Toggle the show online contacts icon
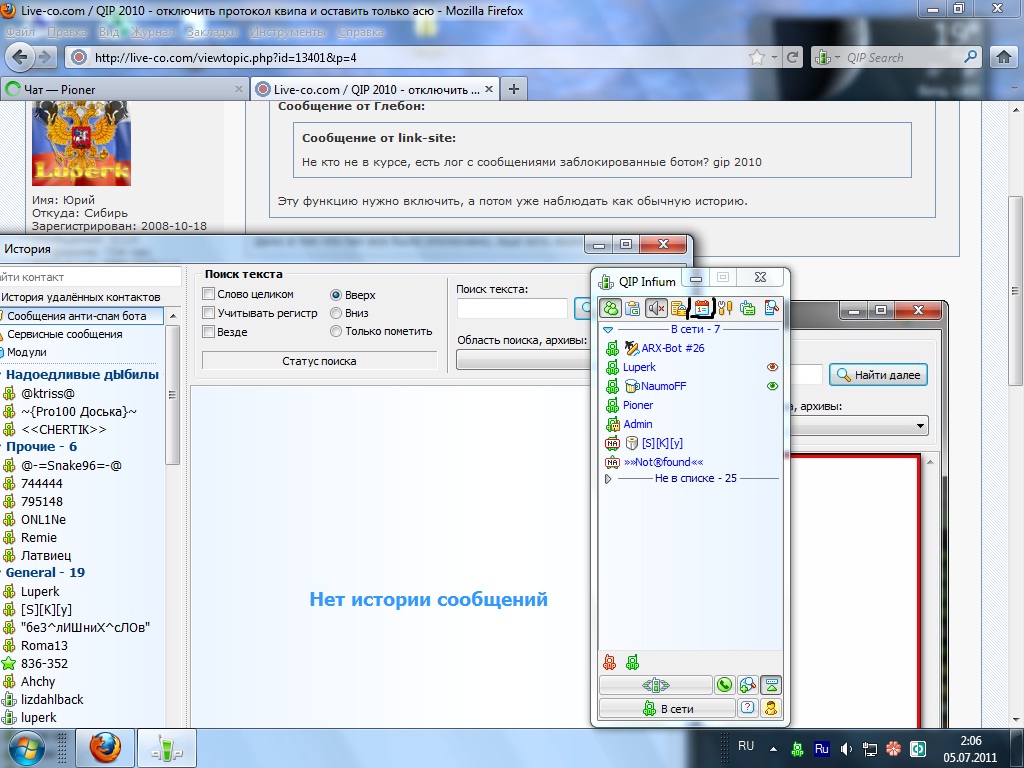This screenshot has width=1024, height=768. [x=609, y=308]
